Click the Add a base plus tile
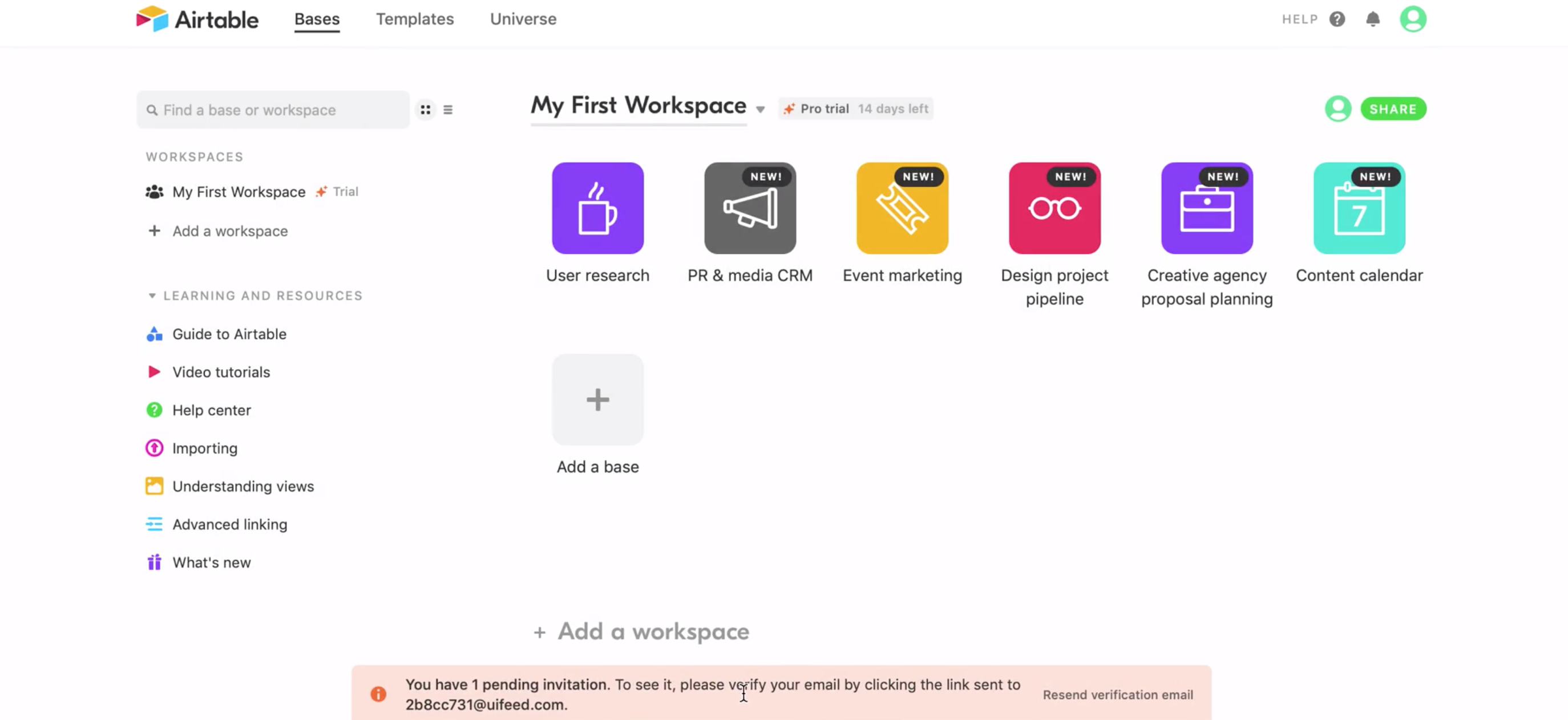 click(598, 400)
